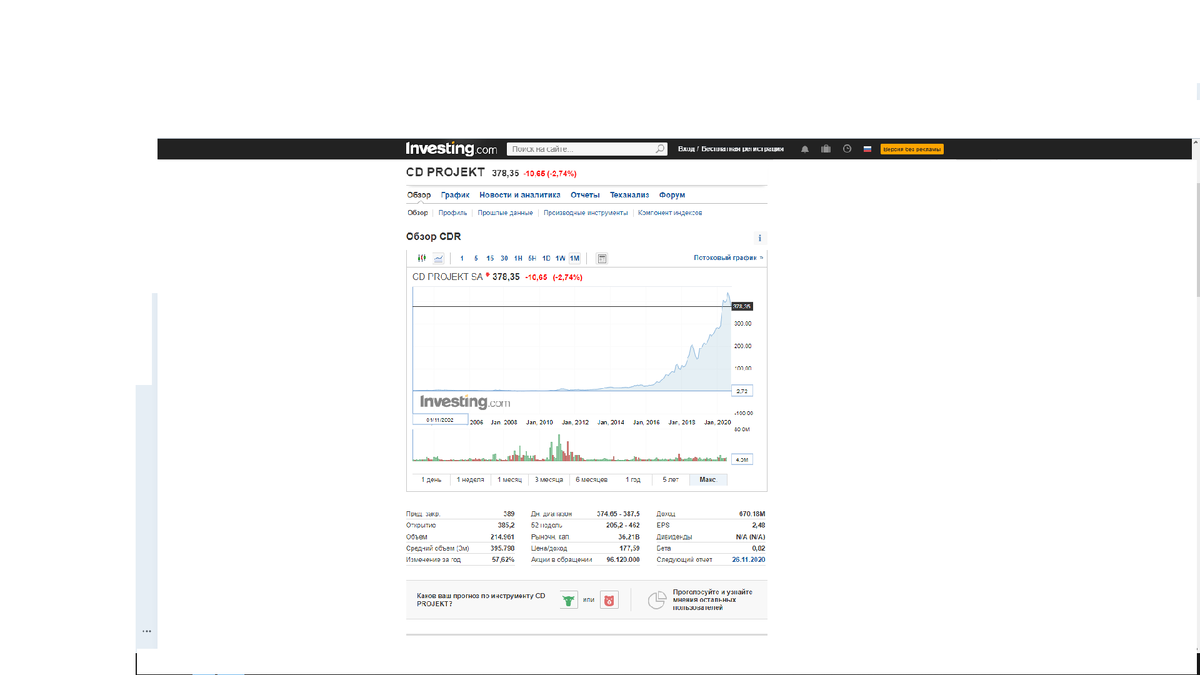The image size is (1200, 675).
Task: Click the CD PROJEKT page title
Action: pyautogui.click(x=445, y=173)
